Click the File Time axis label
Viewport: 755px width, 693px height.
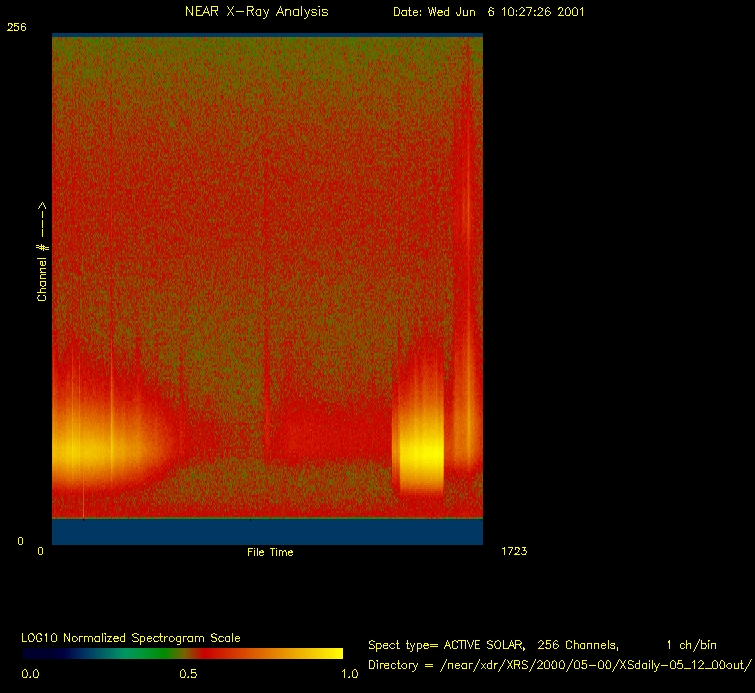[270, 552]
